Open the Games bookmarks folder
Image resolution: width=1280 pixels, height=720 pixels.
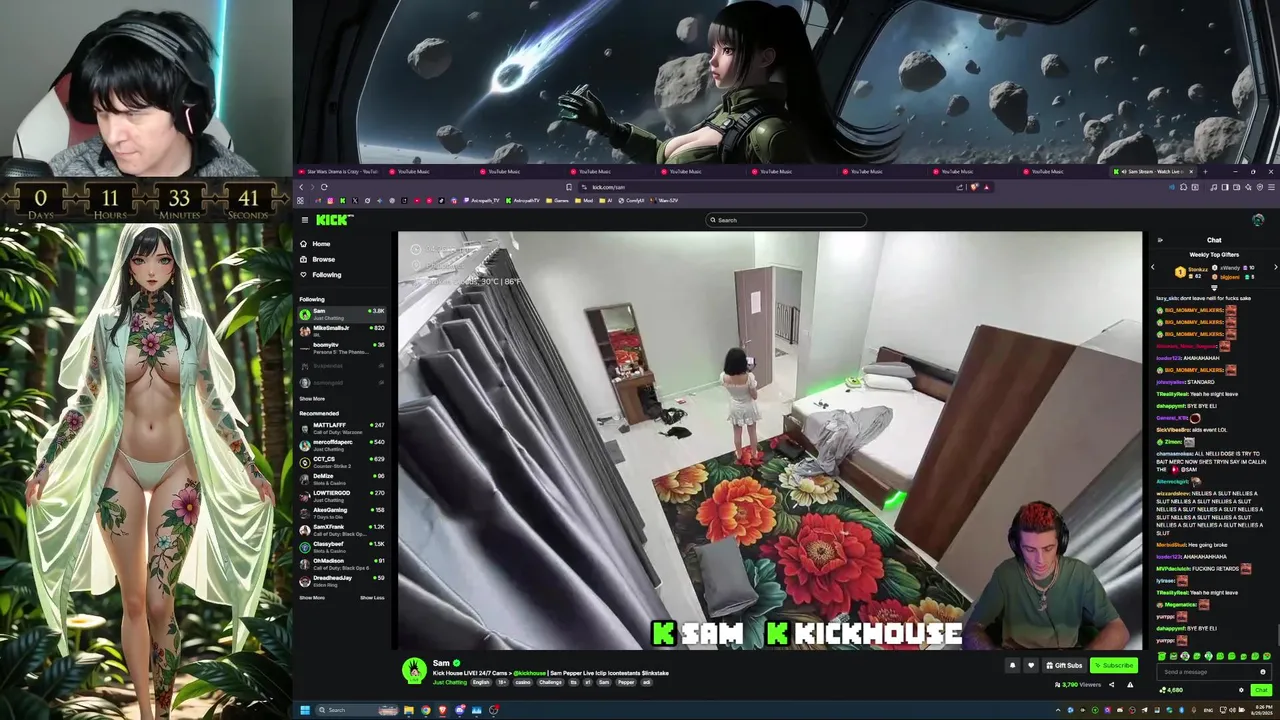[558, 200]
